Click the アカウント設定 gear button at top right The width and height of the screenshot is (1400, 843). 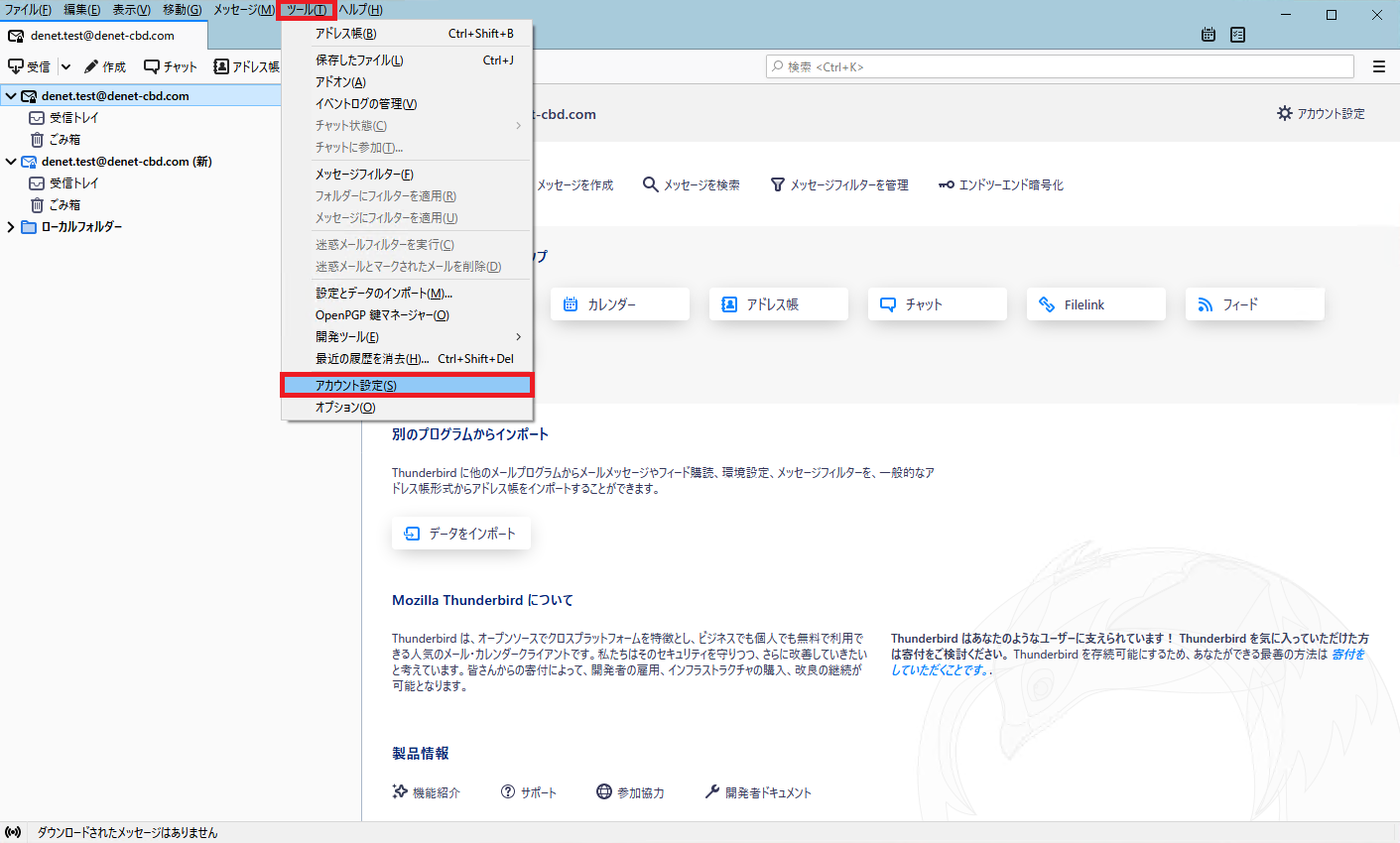pyautogui.click(x=1321, y=114)
